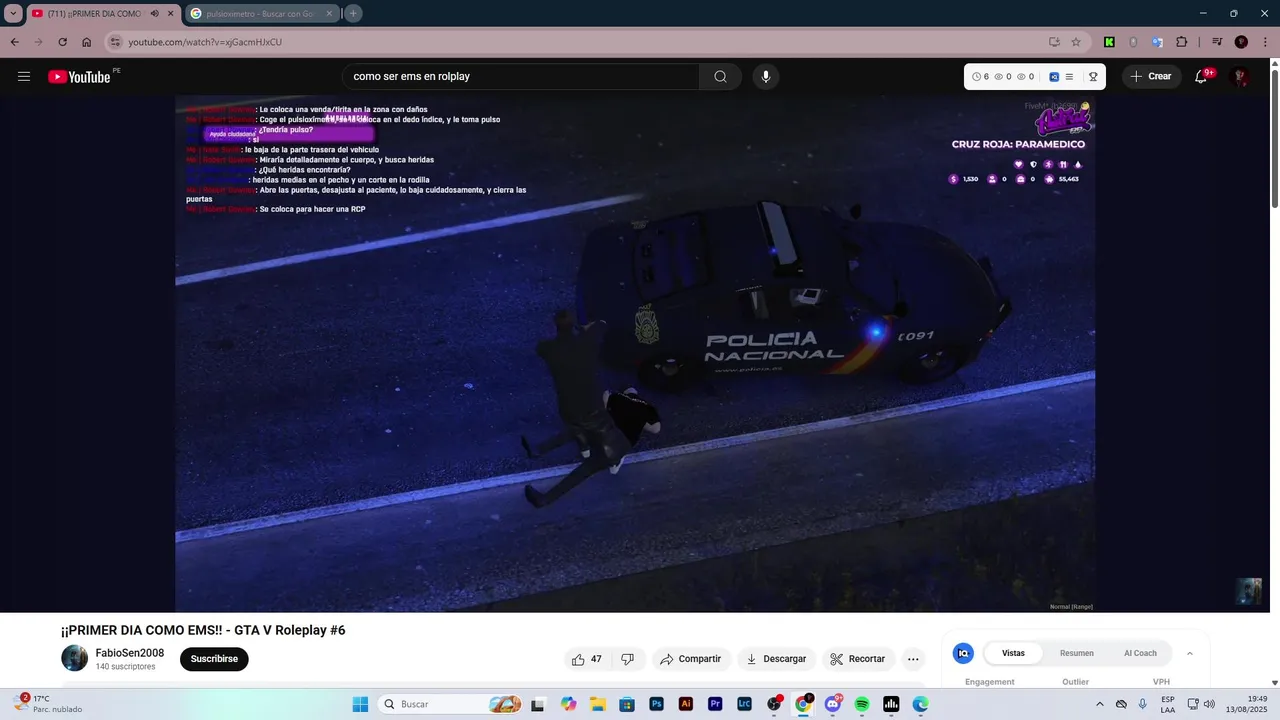
Task: Open FabioSen2008 channel link
Action: pyautogui.click(x=130, y=653)
